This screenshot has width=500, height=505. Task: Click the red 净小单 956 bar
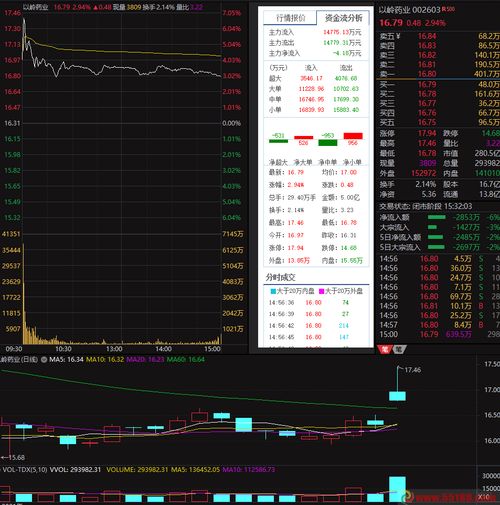coord(353,136)
